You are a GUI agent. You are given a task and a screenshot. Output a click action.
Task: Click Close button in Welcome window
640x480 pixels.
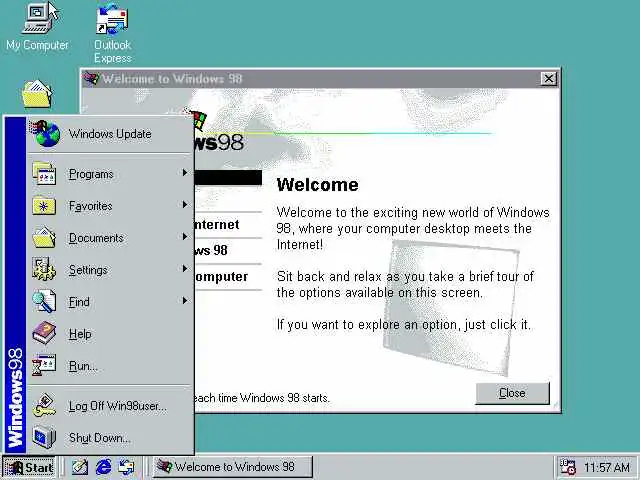(512, 393)
